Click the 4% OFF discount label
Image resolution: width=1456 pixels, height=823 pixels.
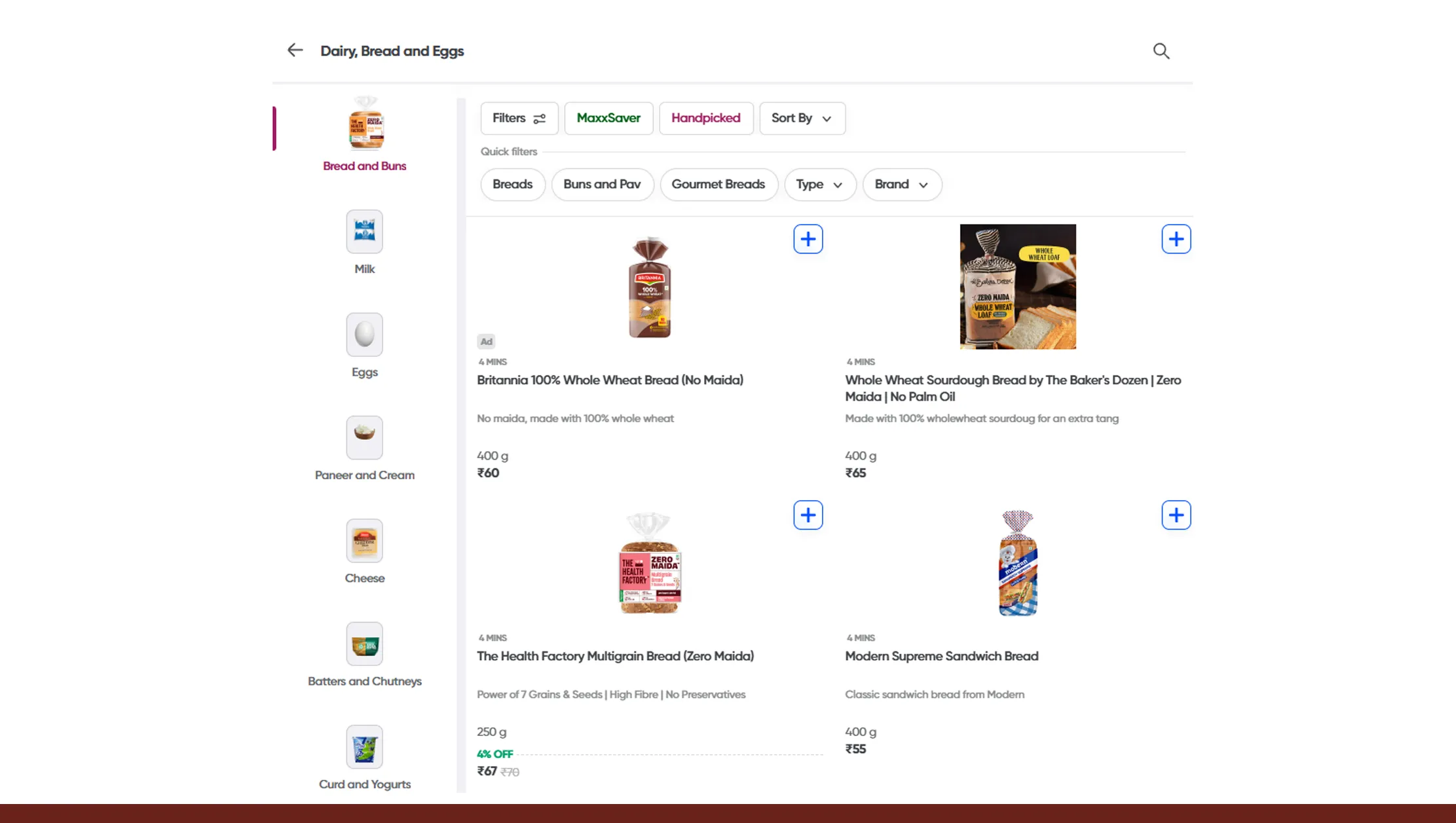(x=495, y=754)
